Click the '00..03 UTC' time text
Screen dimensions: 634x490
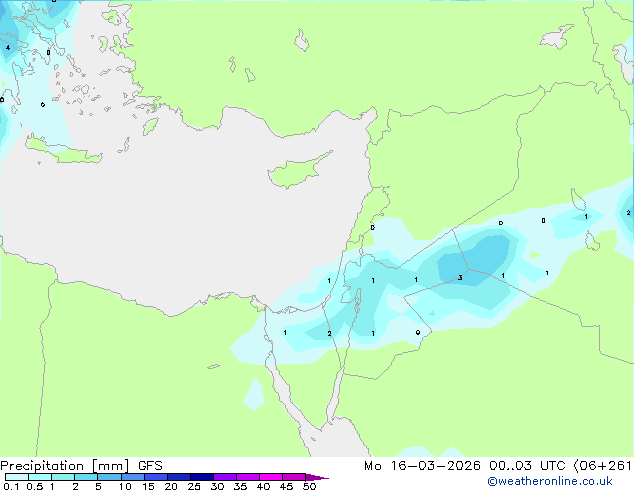(x=527, y=466)
